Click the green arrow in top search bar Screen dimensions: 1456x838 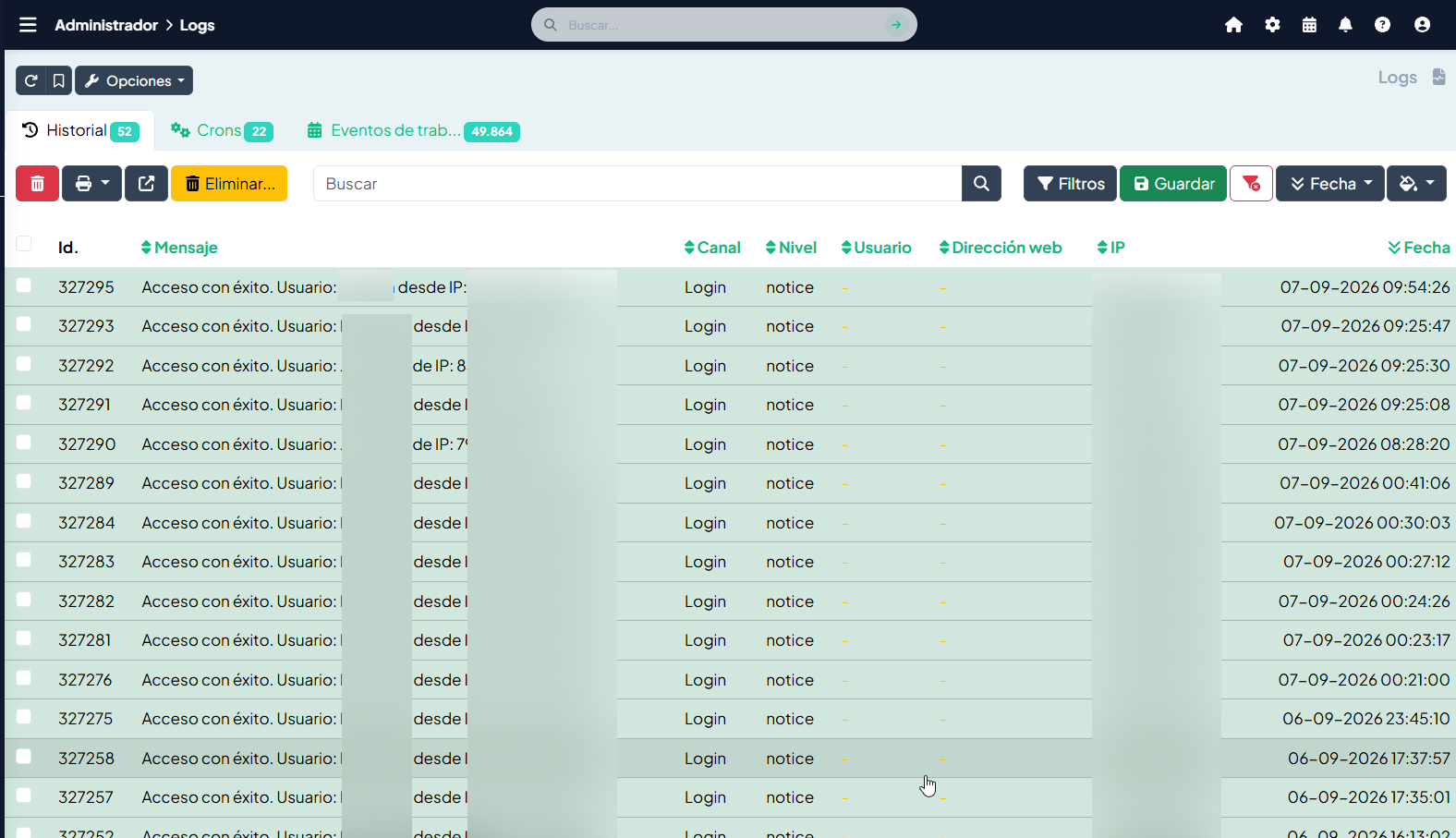coord(896,25)
